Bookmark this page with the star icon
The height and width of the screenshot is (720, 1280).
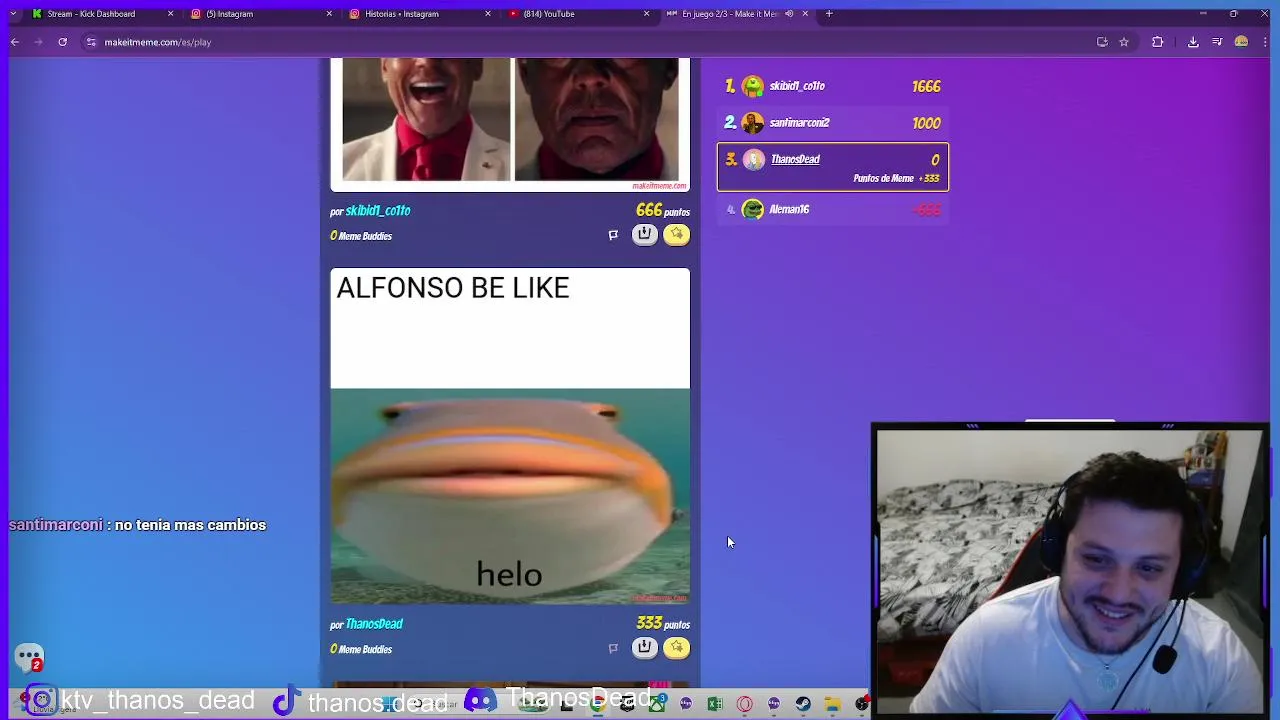[1124, 42]
